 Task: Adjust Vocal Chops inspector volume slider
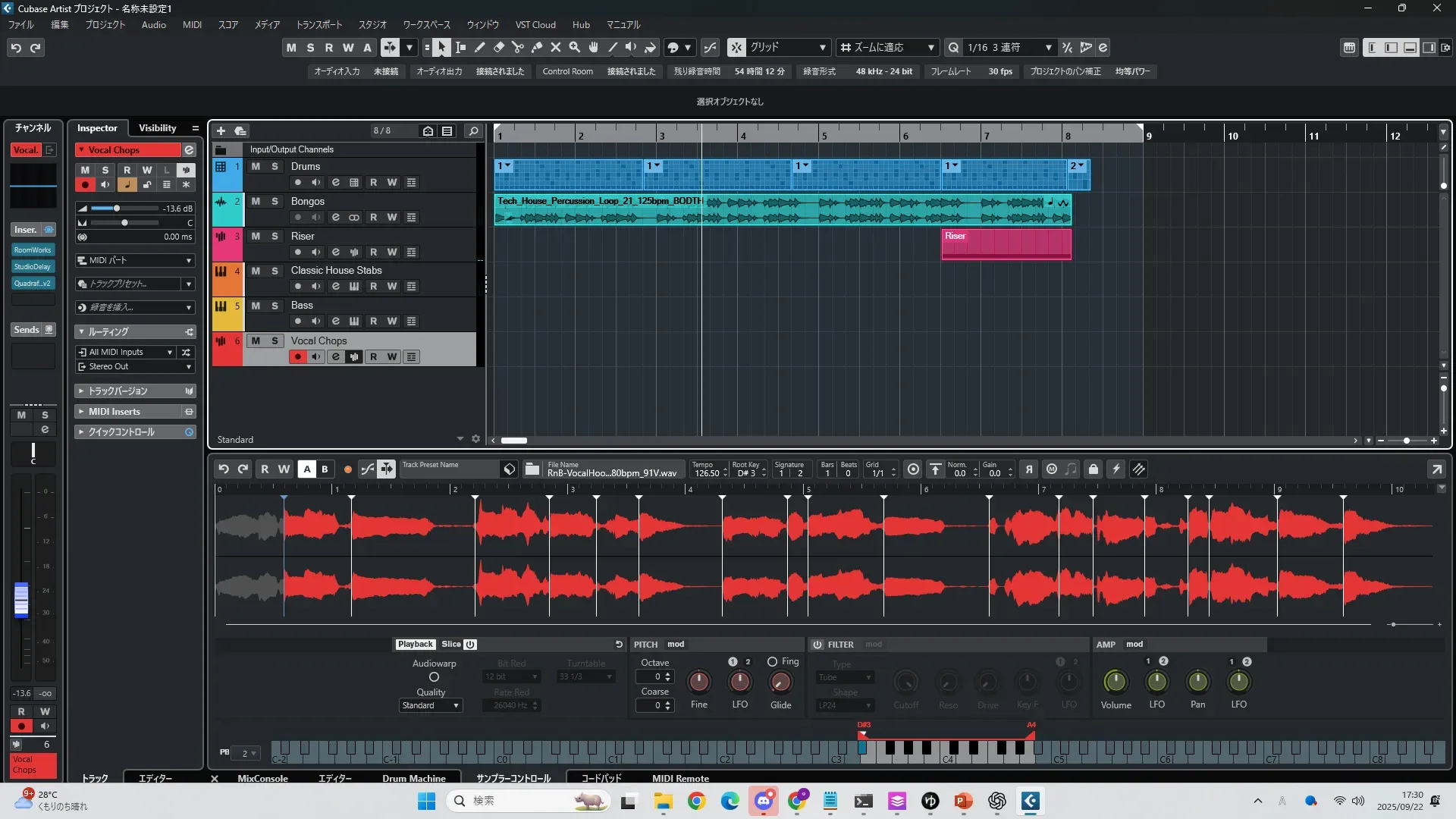pos(117,209)
